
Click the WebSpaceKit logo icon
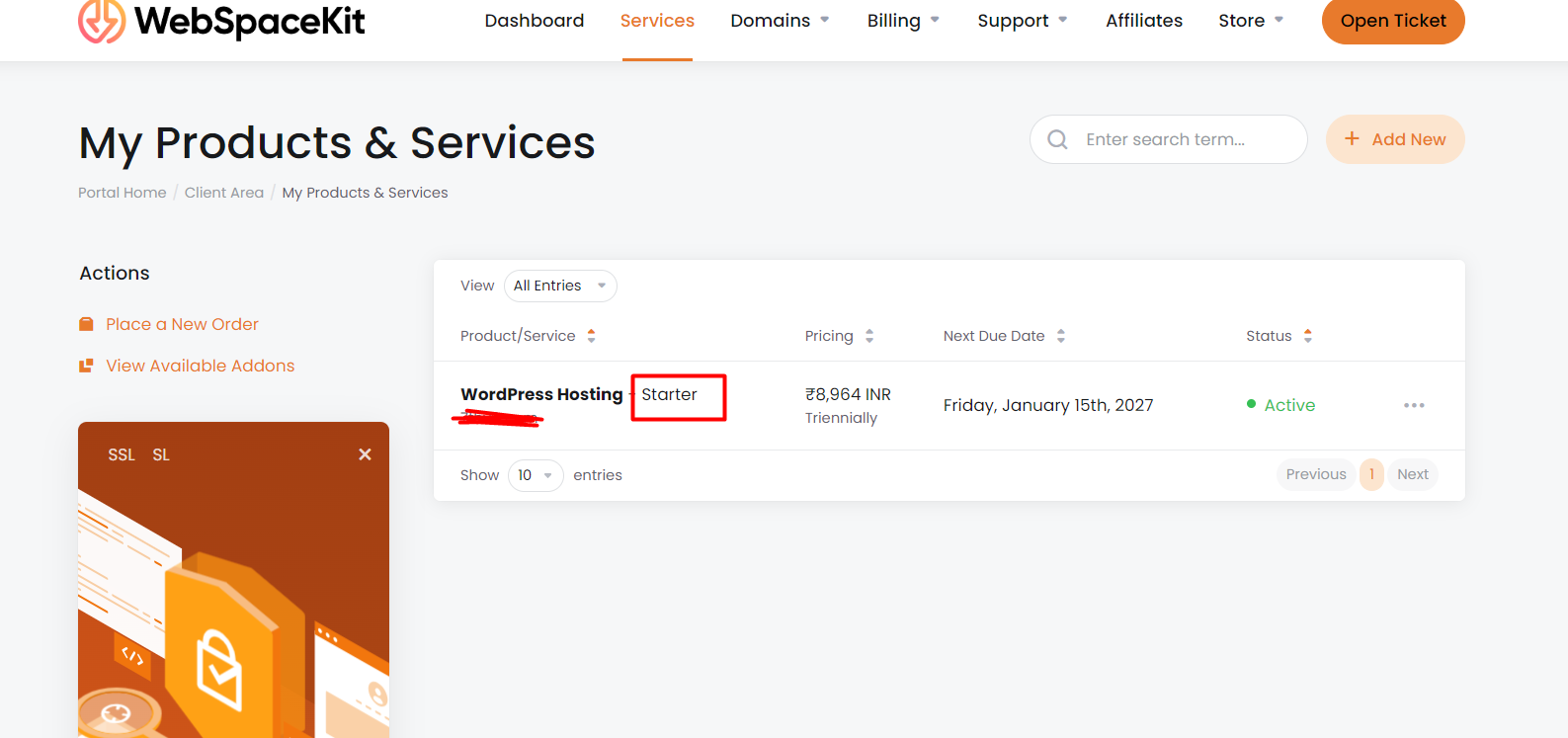[102, 21]
